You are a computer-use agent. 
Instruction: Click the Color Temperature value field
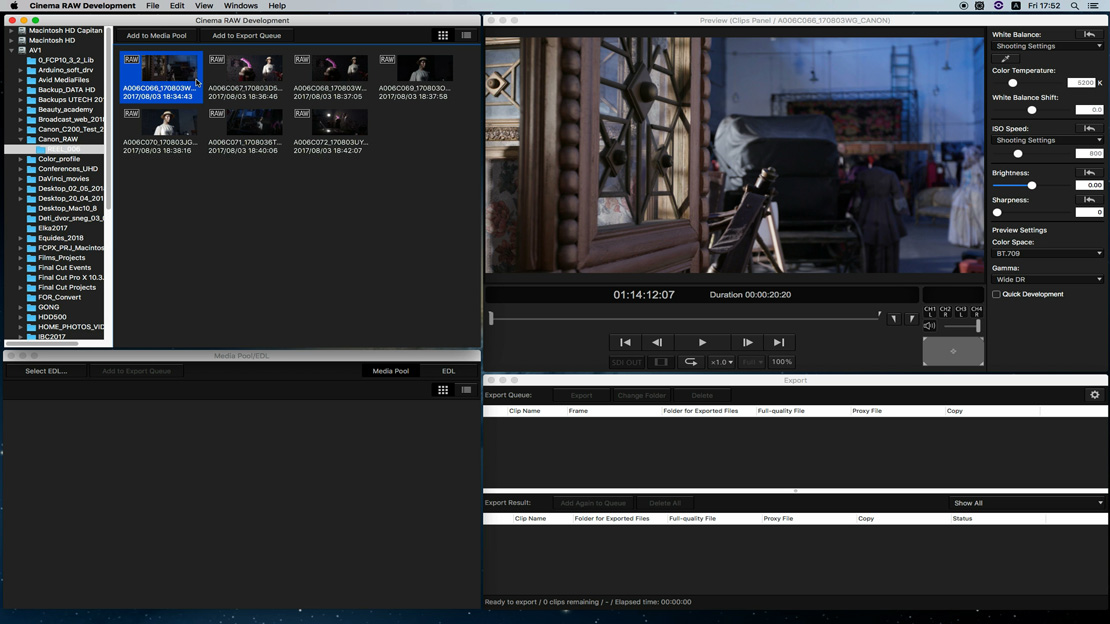tap(1081, 83)
